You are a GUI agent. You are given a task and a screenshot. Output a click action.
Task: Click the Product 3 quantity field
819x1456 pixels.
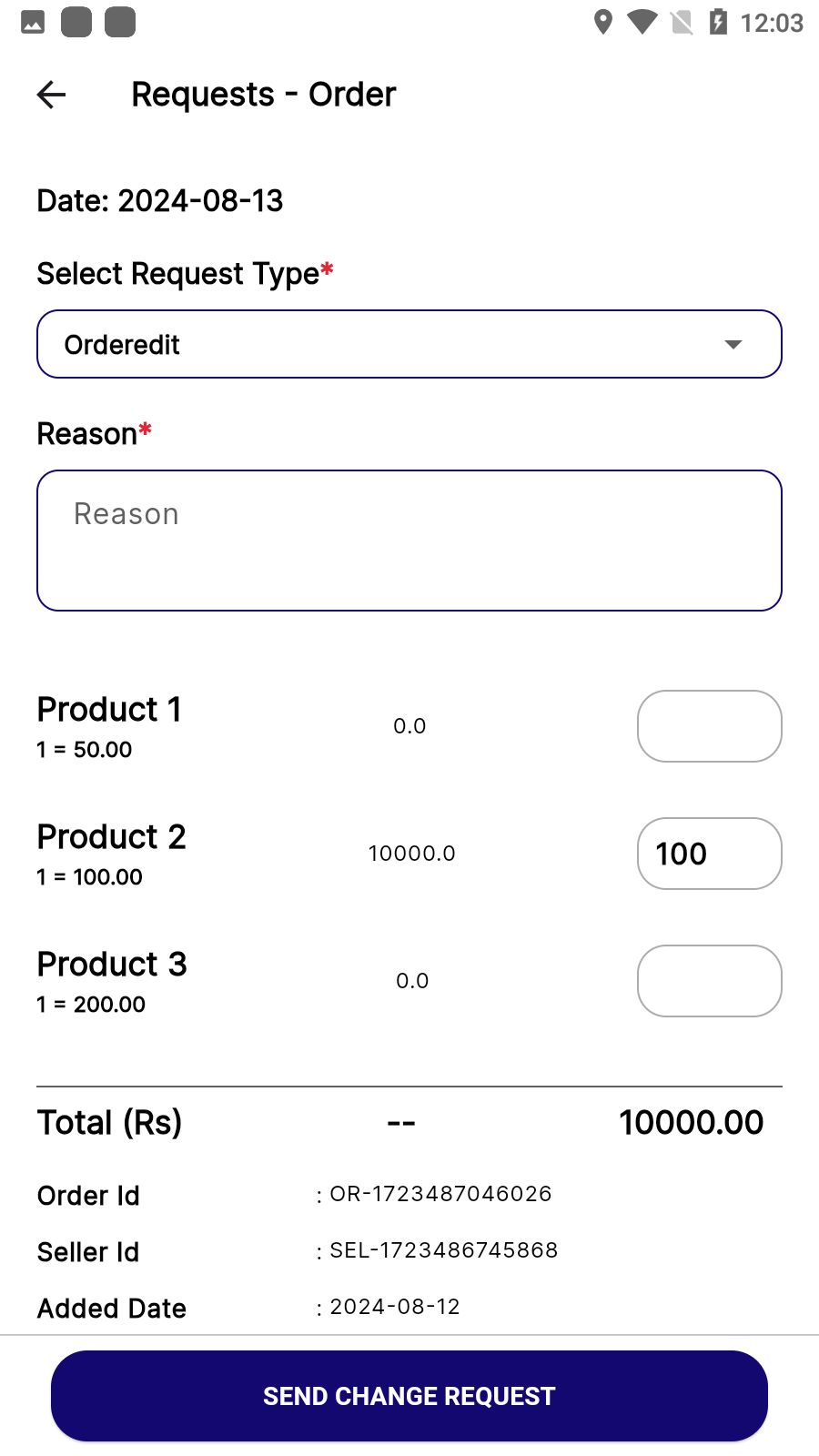(x=709, y=981)
